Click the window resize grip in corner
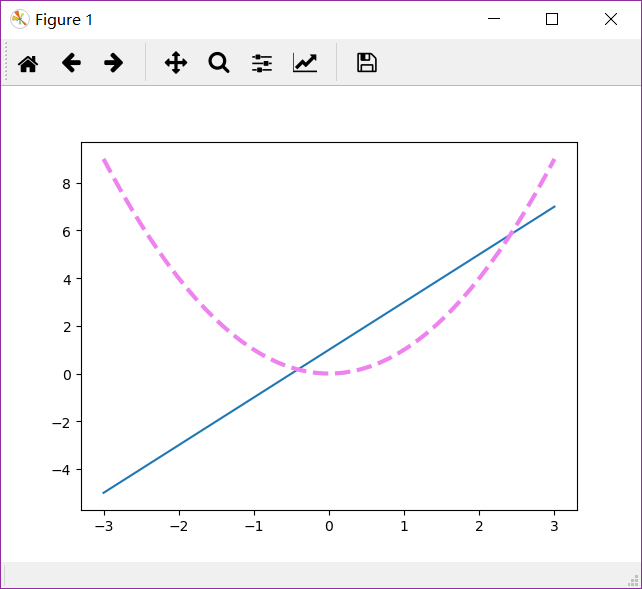 coord(633,580)
